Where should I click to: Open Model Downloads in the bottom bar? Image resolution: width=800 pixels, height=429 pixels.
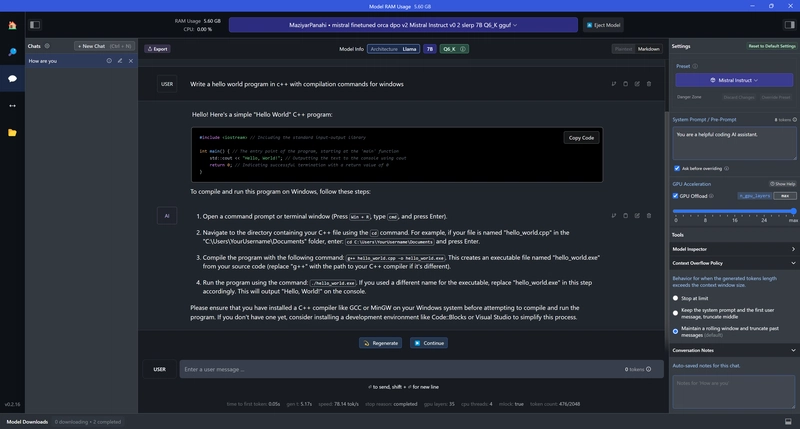click(27, 422)
